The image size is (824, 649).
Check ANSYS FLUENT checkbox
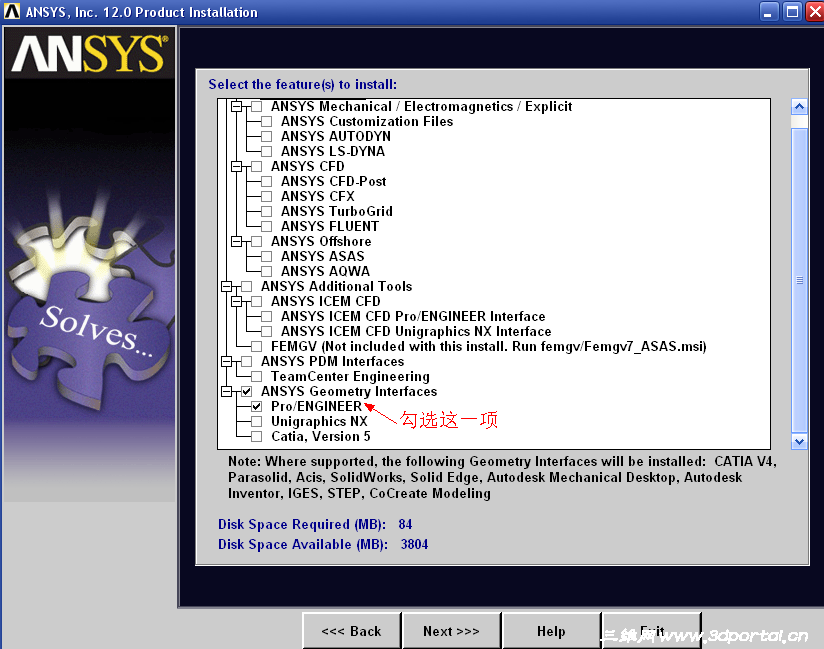pyautogui.click(x=266, y=226)
